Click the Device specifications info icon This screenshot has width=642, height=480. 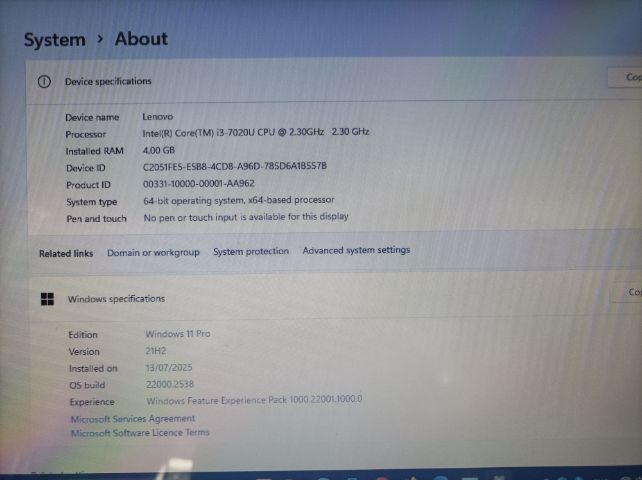(x=44, y=82)
